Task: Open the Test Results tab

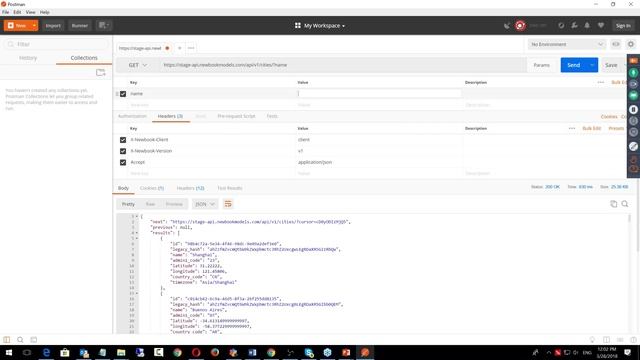Action: [x=230, y=188]
